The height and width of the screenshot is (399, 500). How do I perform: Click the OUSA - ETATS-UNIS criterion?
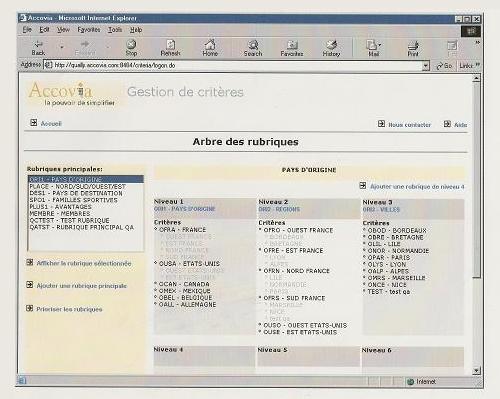tap(189, 263)
